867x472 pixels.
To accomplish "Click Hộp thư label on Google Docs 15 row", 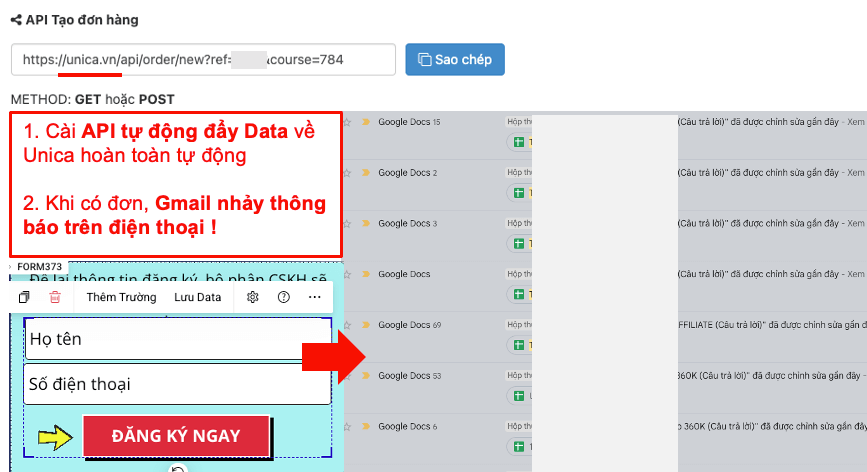I will [519, 122].
